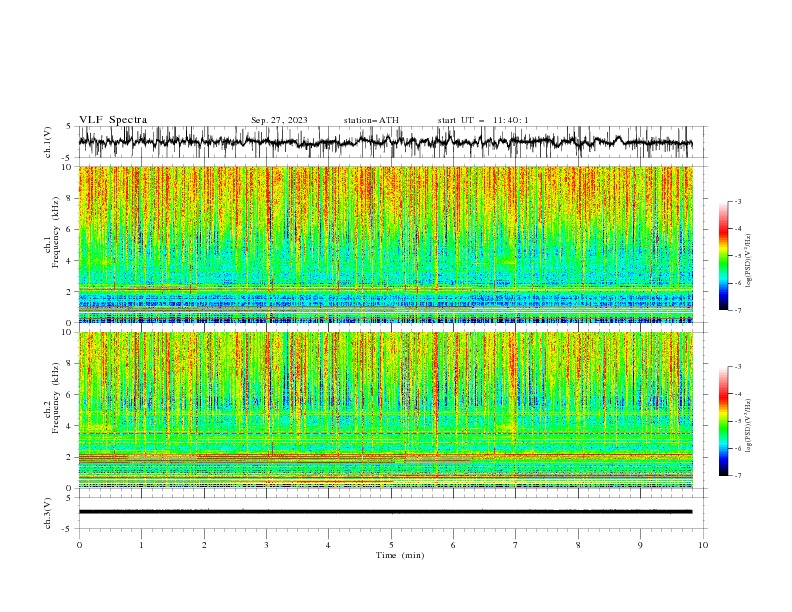The width and height of the screenshot is (792, 612).
Task: Click the ch.1 PSD color scale bar
Action: pyautogui.click(x=723, y=256)
